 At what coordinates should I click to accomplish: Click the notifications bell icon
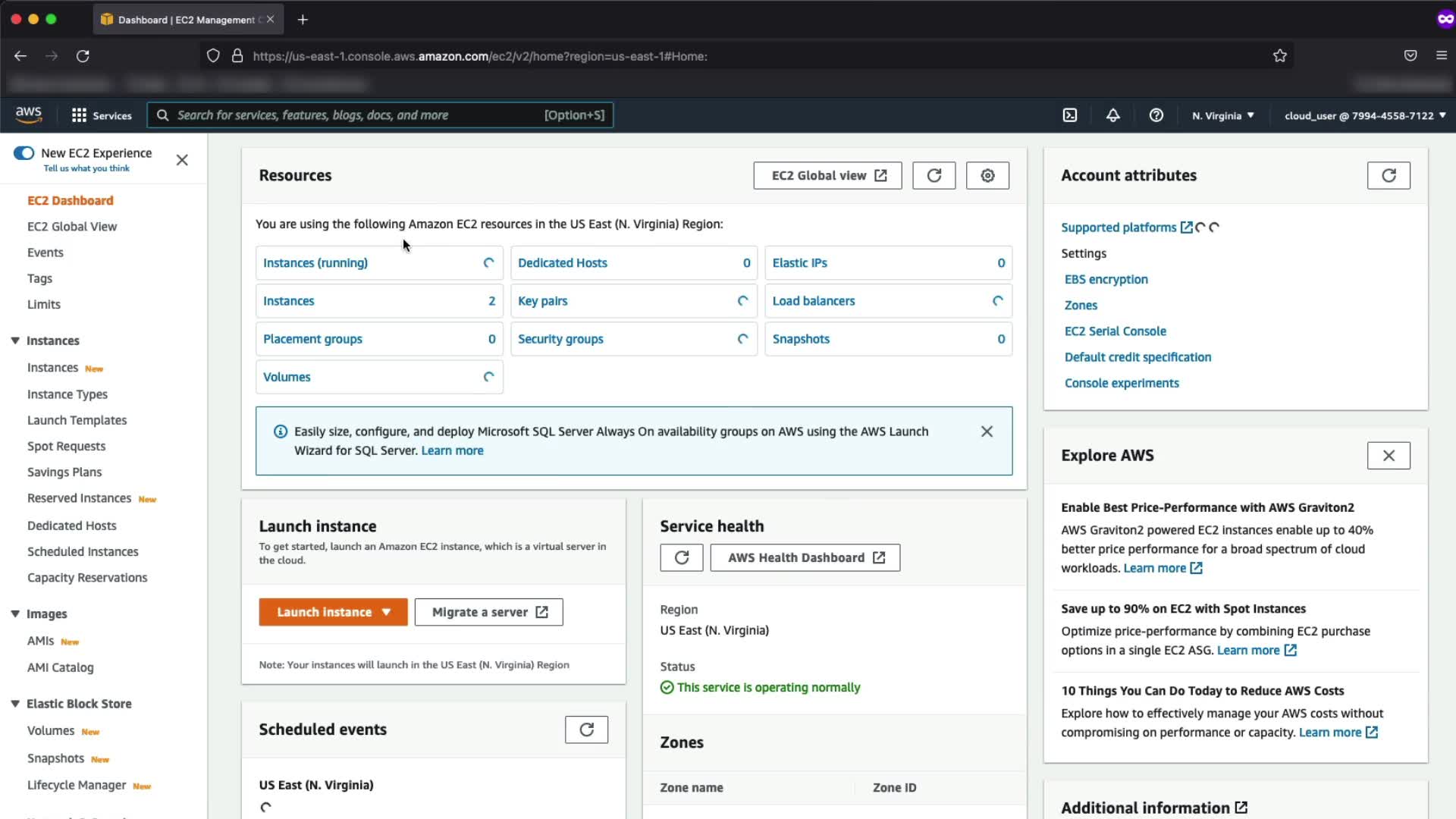pyautogui.click(x=1112, y=115)
